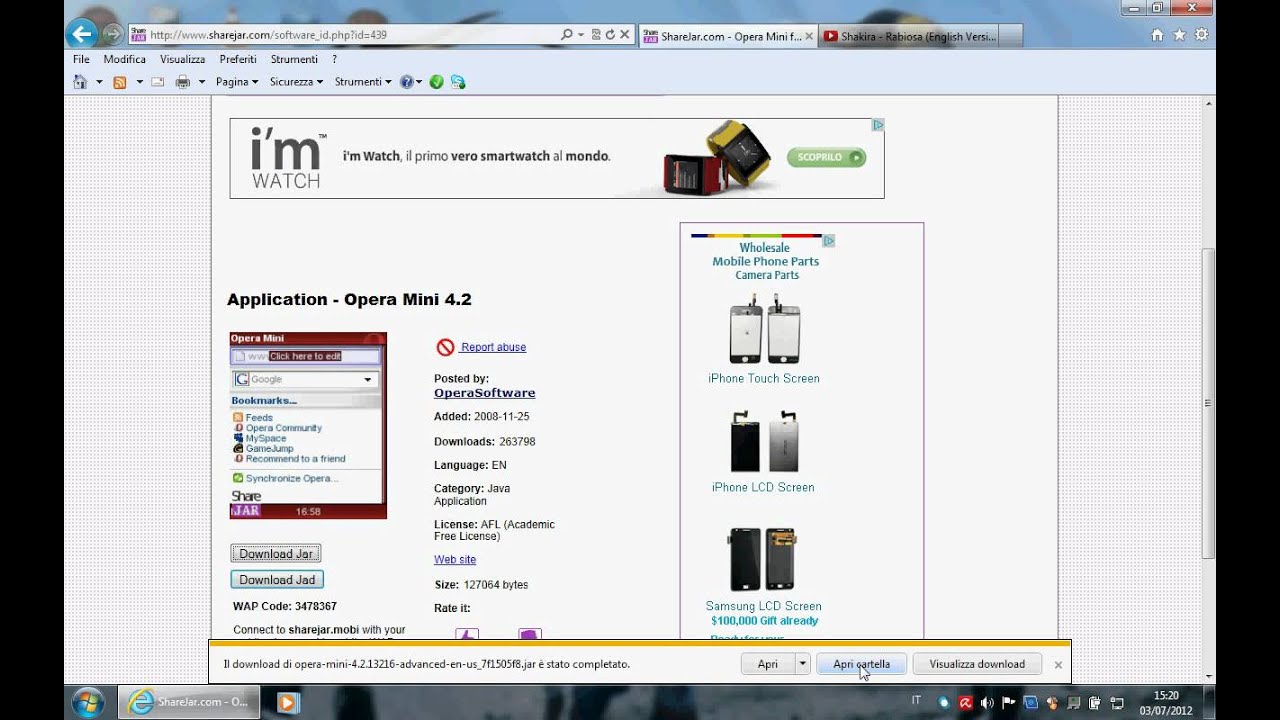Click the Forward navigation arrow
Viewport: 1280px width, 720px height.
(x=112, y=34)
